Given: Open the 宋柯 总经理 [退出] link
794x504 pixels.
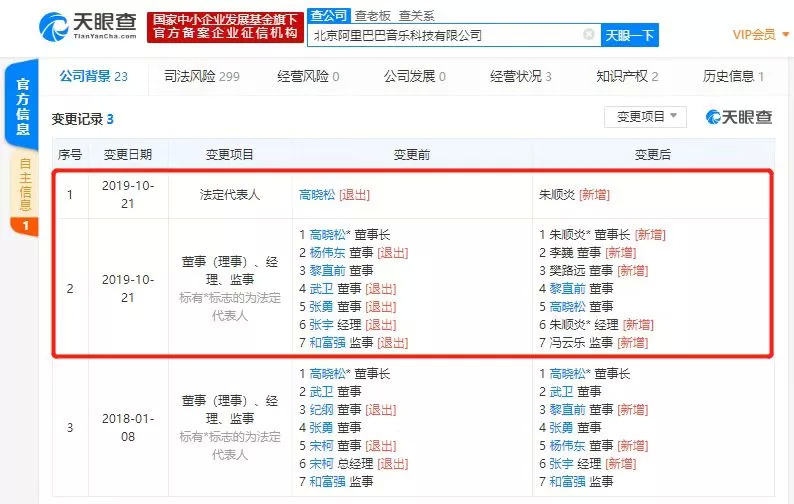Looking at the screenshot, I should tap(359, 463).
